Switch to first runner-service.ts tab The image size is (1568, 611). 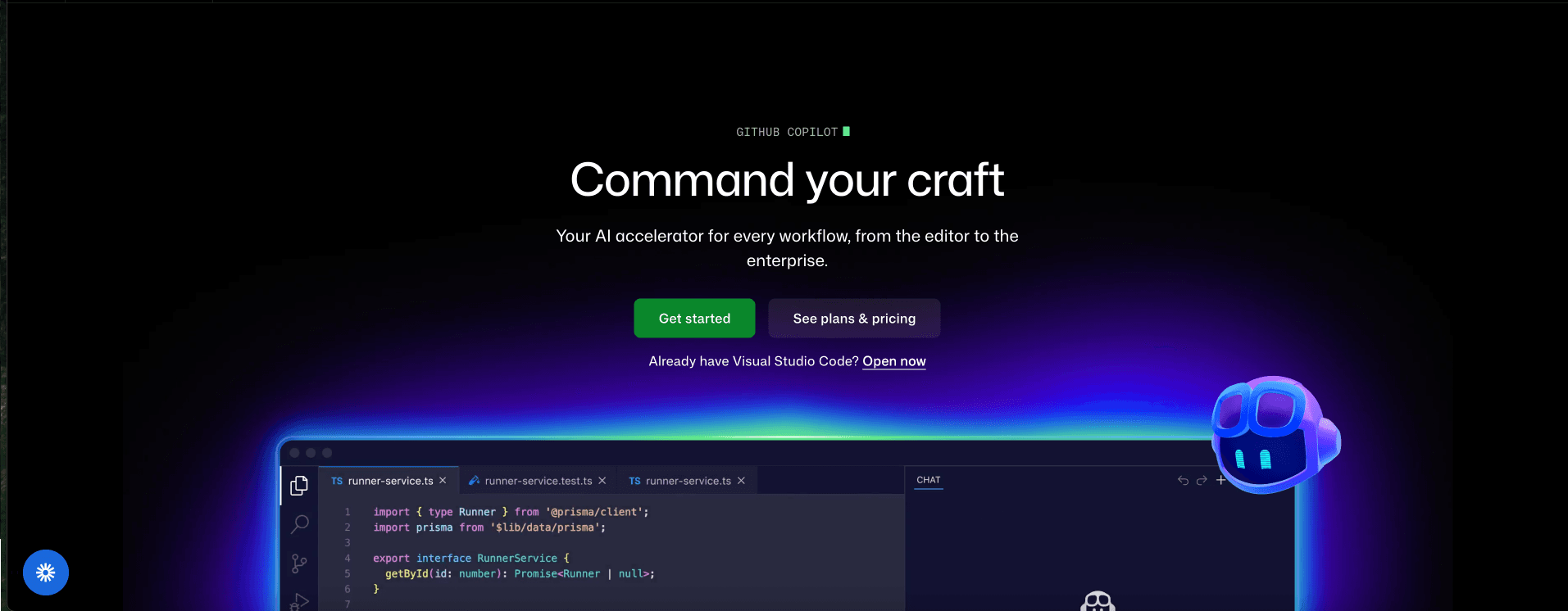click(x=390, y=481)
